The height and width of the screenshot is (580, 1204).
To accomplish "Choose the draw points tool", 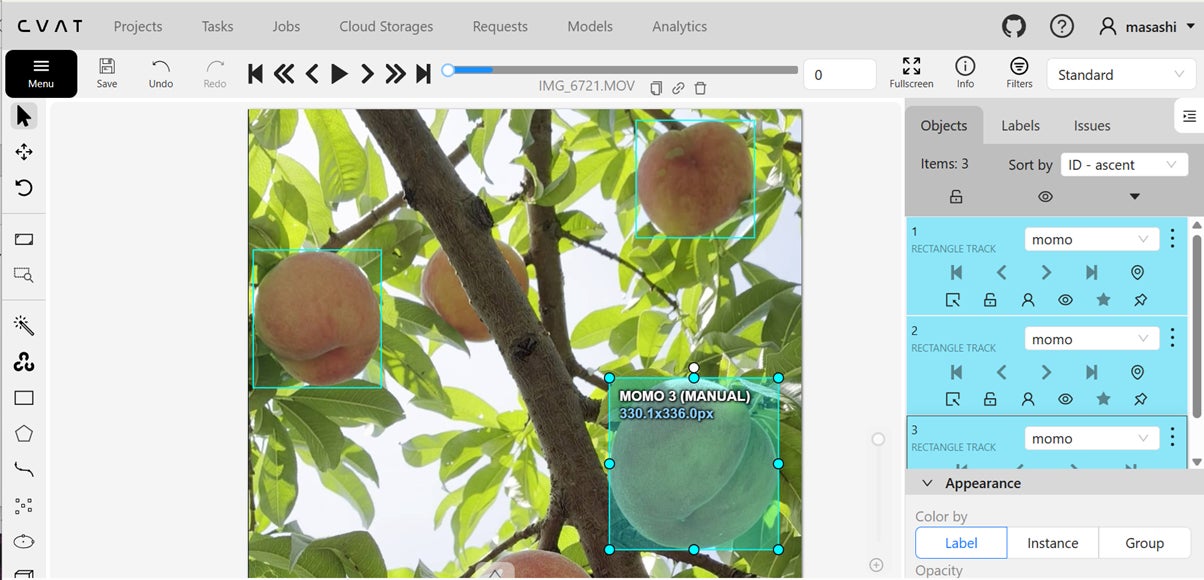I will coord(24,506).
